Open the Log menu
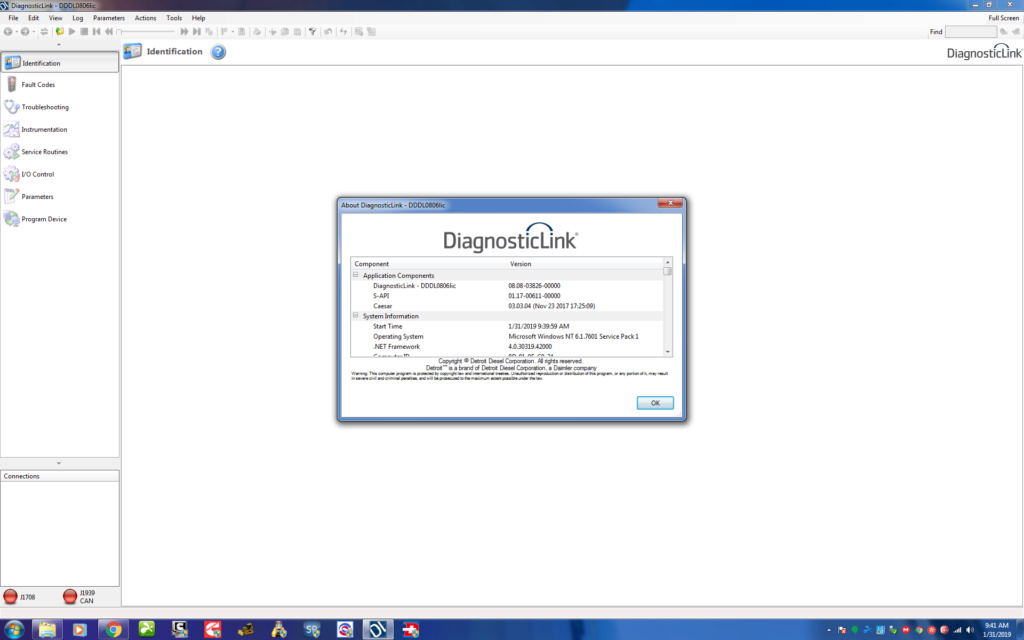The image size is (1024, 640). pos(78,18)
